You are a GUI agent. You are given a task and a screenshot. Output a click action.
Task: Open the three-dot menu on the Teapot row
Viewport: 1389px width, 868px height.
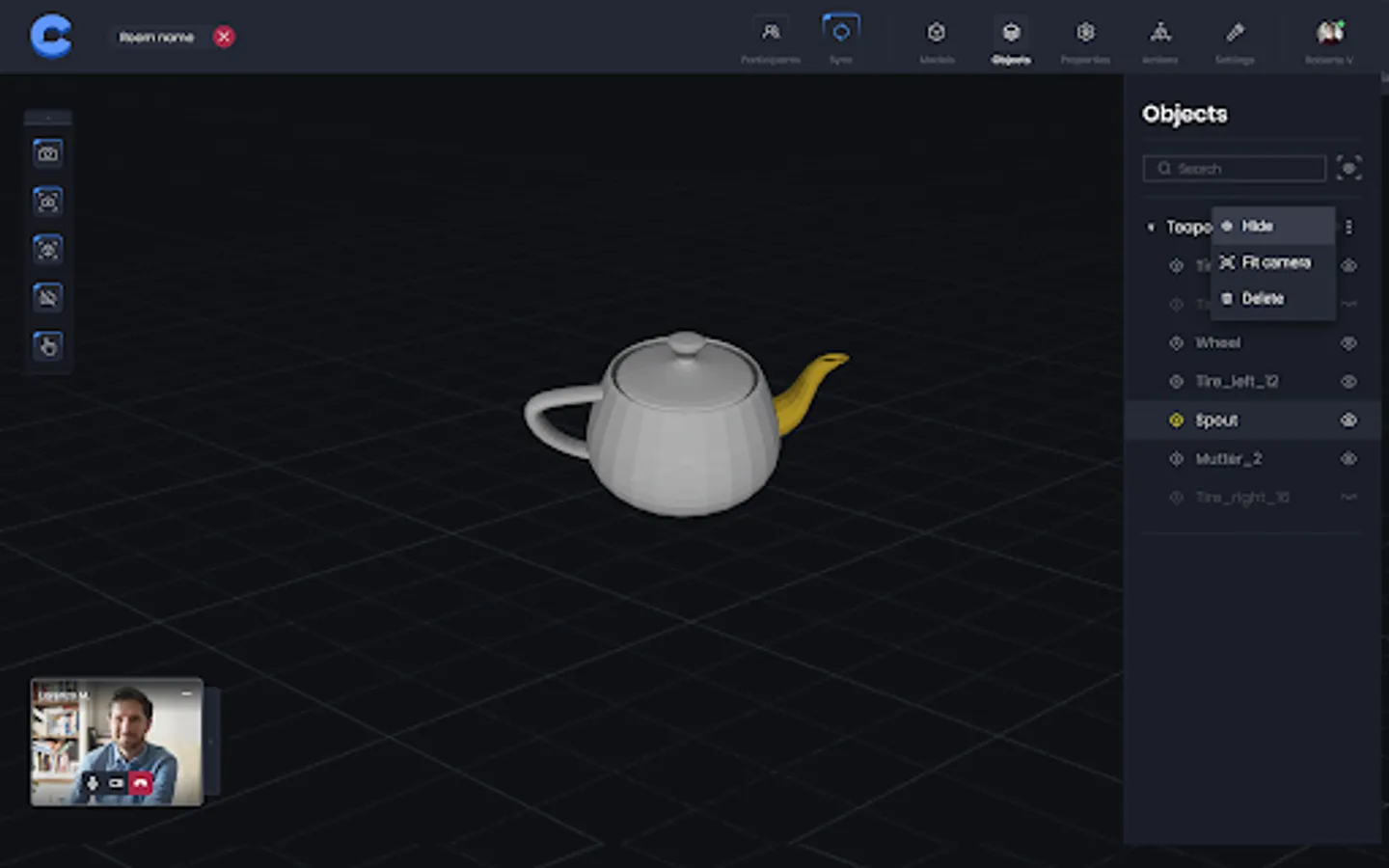click(x=1348, y=227)
